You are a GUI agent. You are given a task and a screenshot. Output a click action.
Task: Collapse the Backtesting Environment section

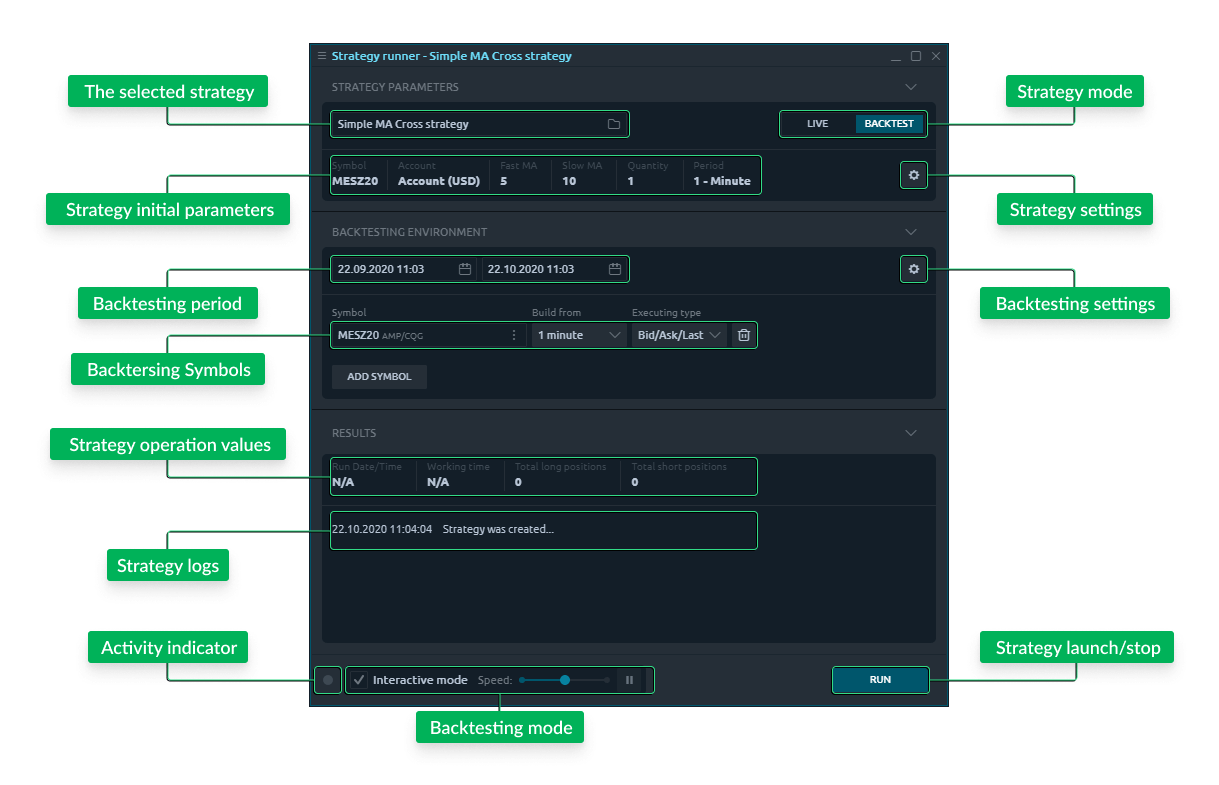910,232
